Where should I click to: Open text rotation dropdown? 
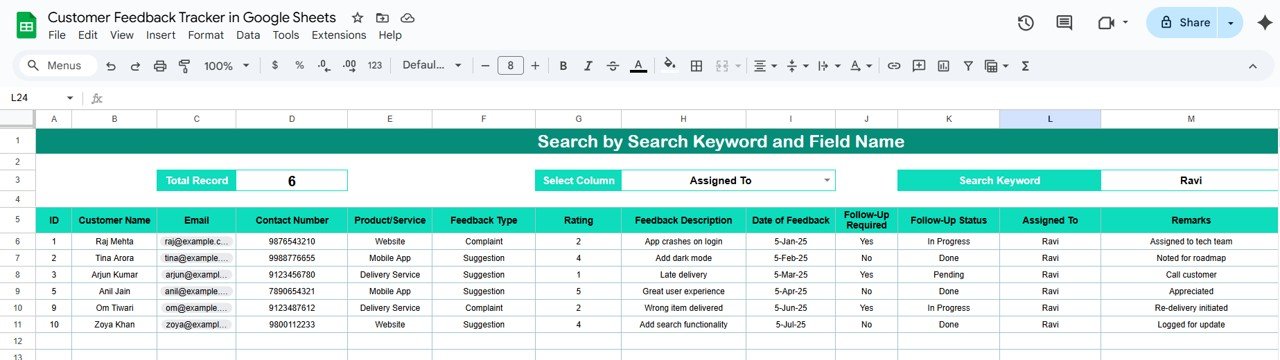(860, 66)
